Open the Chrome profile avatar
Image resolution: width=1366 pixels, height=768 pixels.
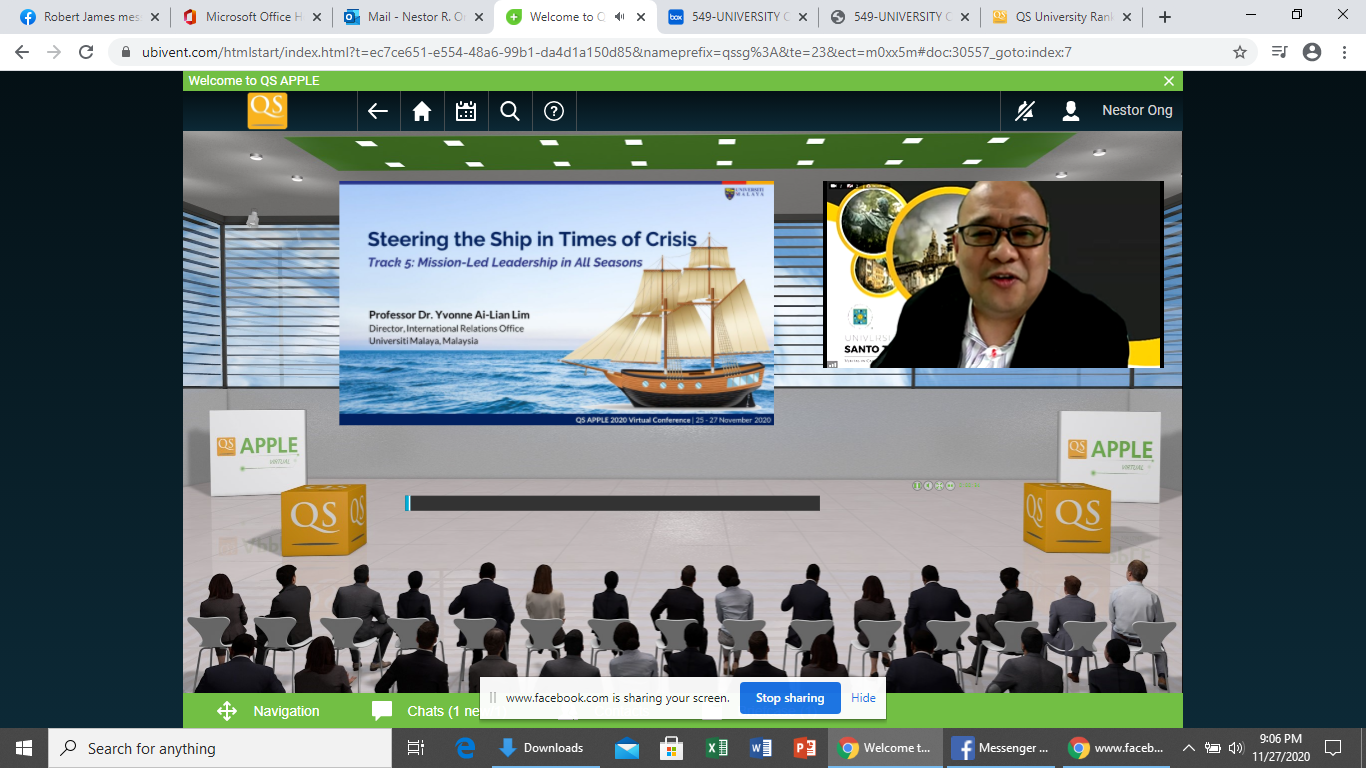(x=1312, y=52)
